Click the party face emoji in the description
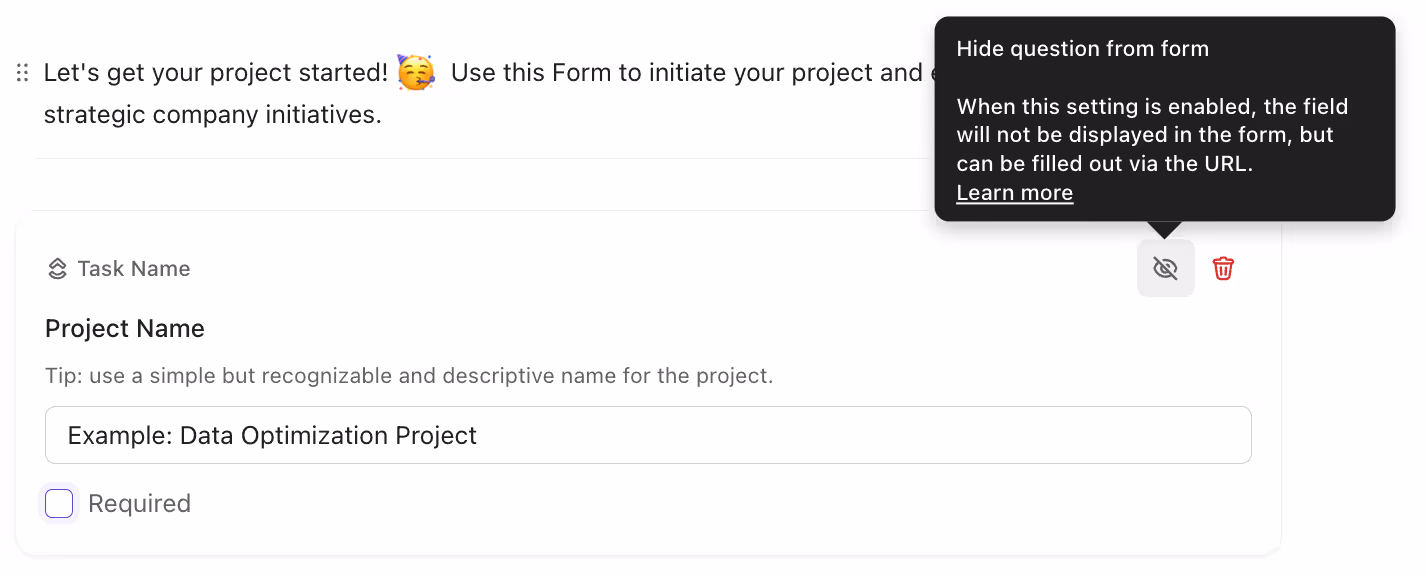This screenshot has height=576, width=1426. pyautogui.click(x=414, y=71)
